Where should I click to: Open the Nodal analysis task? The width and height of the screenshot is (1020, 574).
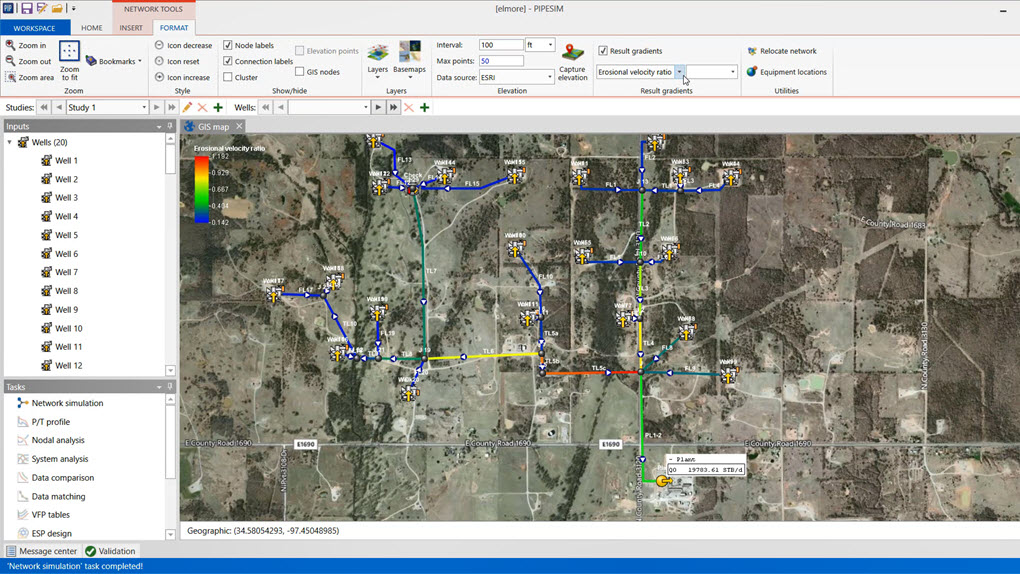pos(51,440)
